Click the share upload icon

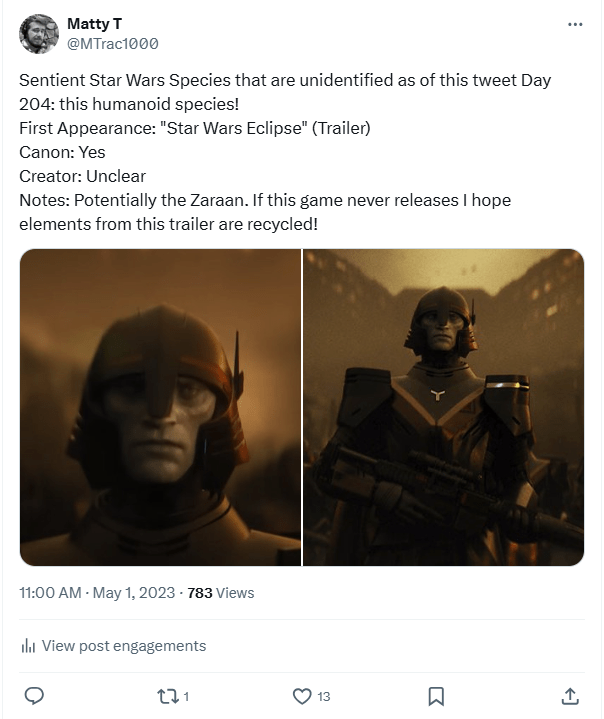pyautogui.click(x=570, y=696)
